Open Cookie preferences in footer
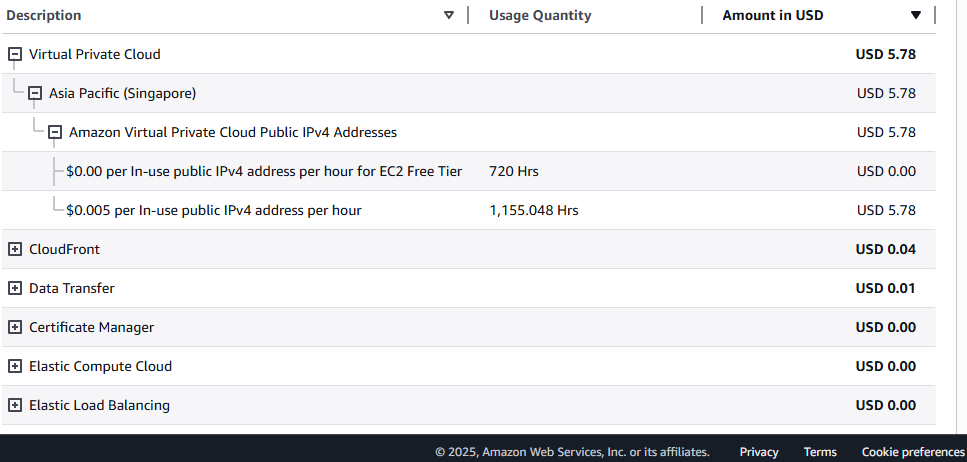Image resolution: width=967 pixels, height=462 pixels. 913,452
